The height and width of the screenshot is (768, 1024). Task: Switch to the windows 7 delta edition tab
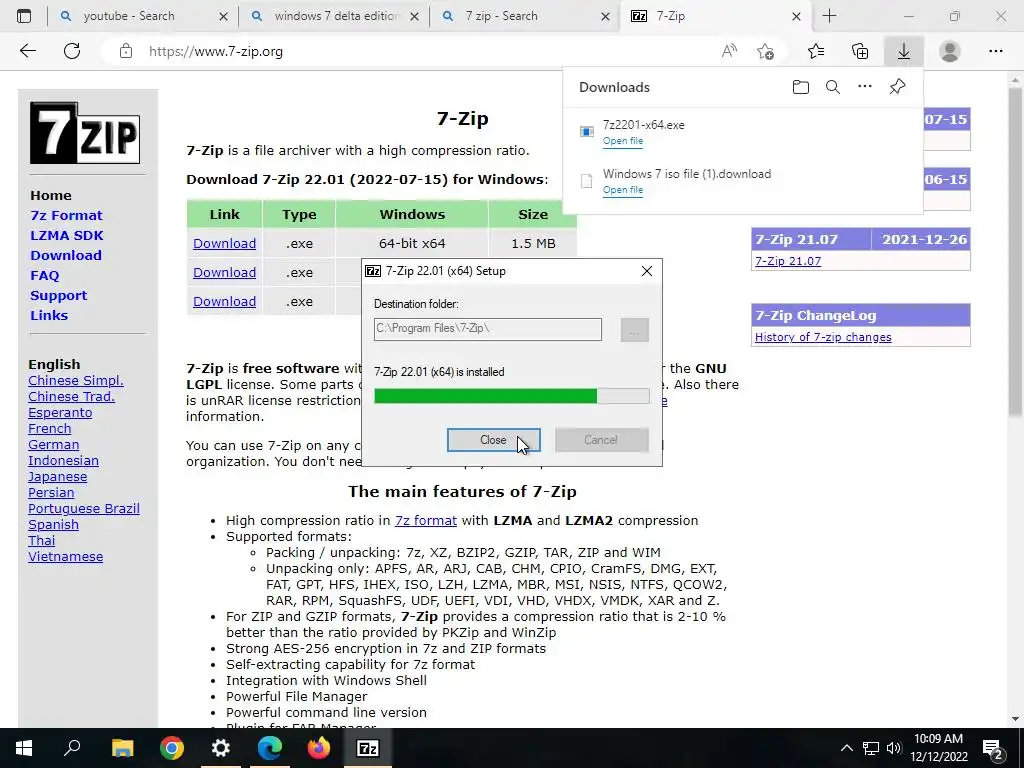[336, 16]
